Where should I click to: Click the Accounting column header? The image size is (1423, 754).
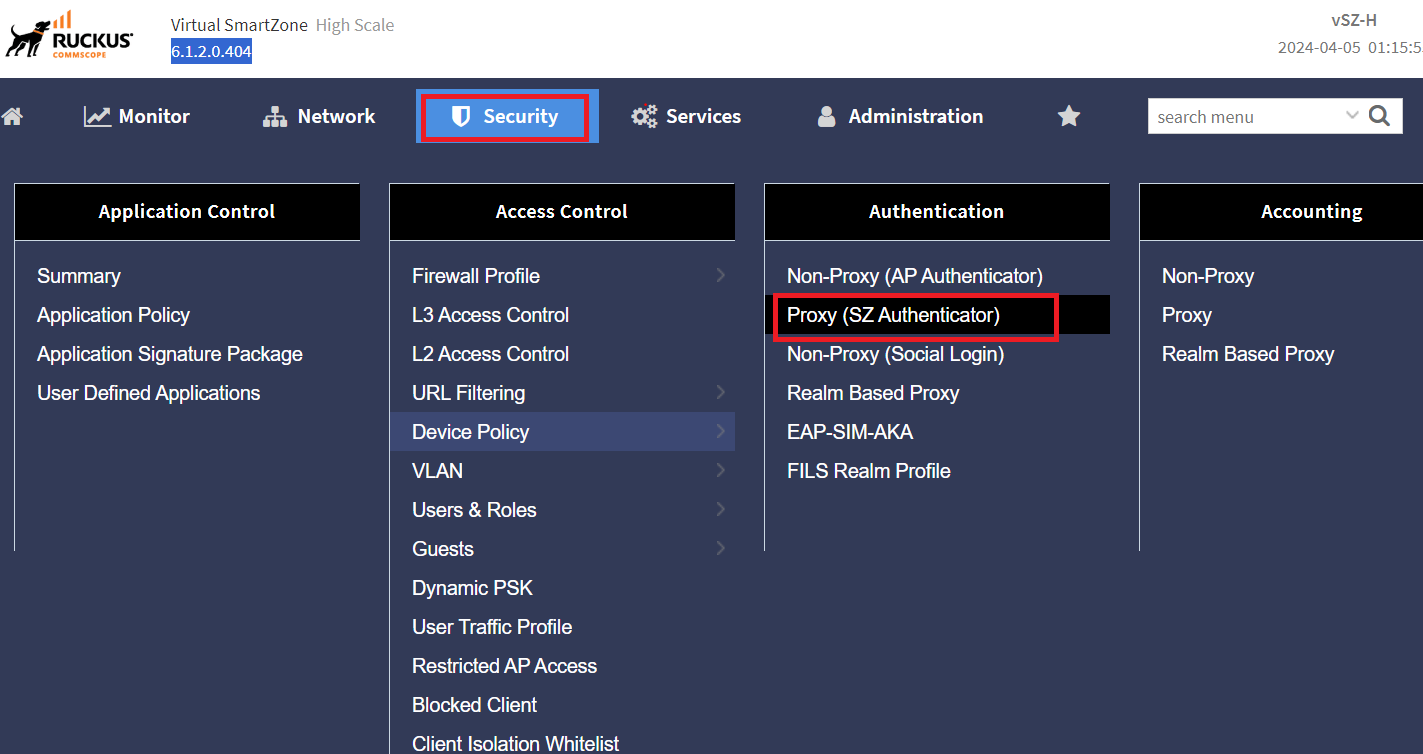pos(1281,211)
